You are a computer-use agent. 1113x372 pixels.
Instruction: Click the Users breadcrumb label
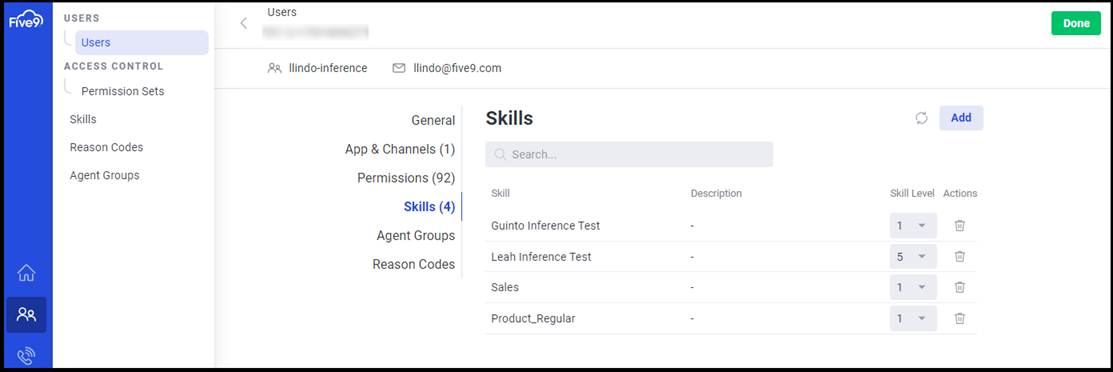[282, 12]
